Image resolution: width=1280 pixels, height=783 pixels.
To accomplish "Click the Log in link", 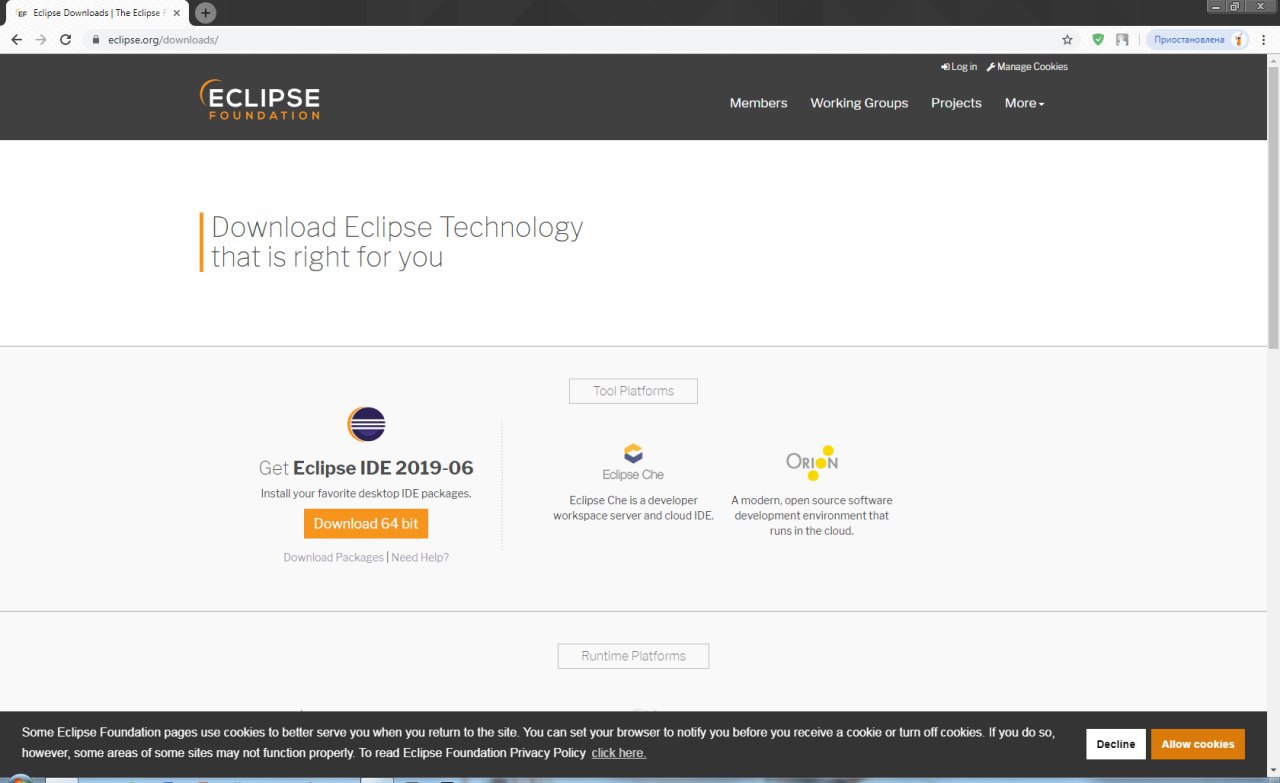I will pos(959,67).
